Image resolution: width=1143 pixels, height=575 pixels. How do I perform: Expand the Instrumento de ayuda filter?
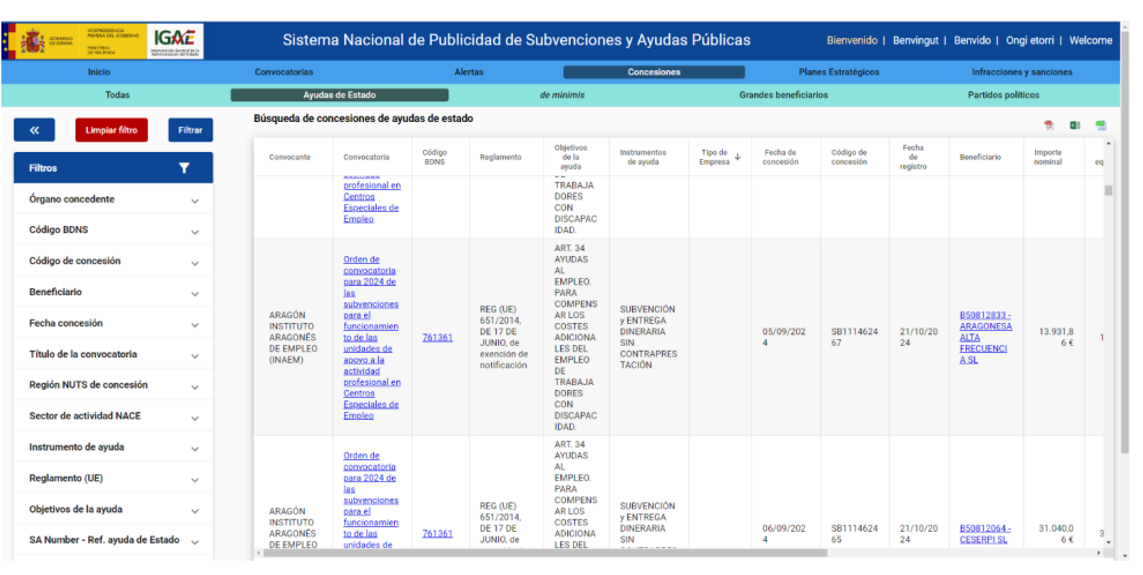(113, 447)
